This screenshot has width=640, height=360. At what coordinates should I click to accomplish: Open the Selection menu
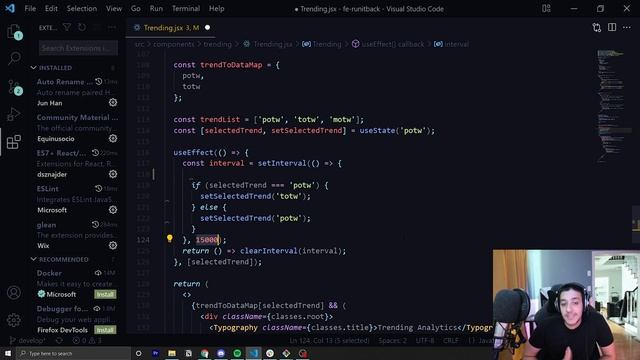coord(82,9)
